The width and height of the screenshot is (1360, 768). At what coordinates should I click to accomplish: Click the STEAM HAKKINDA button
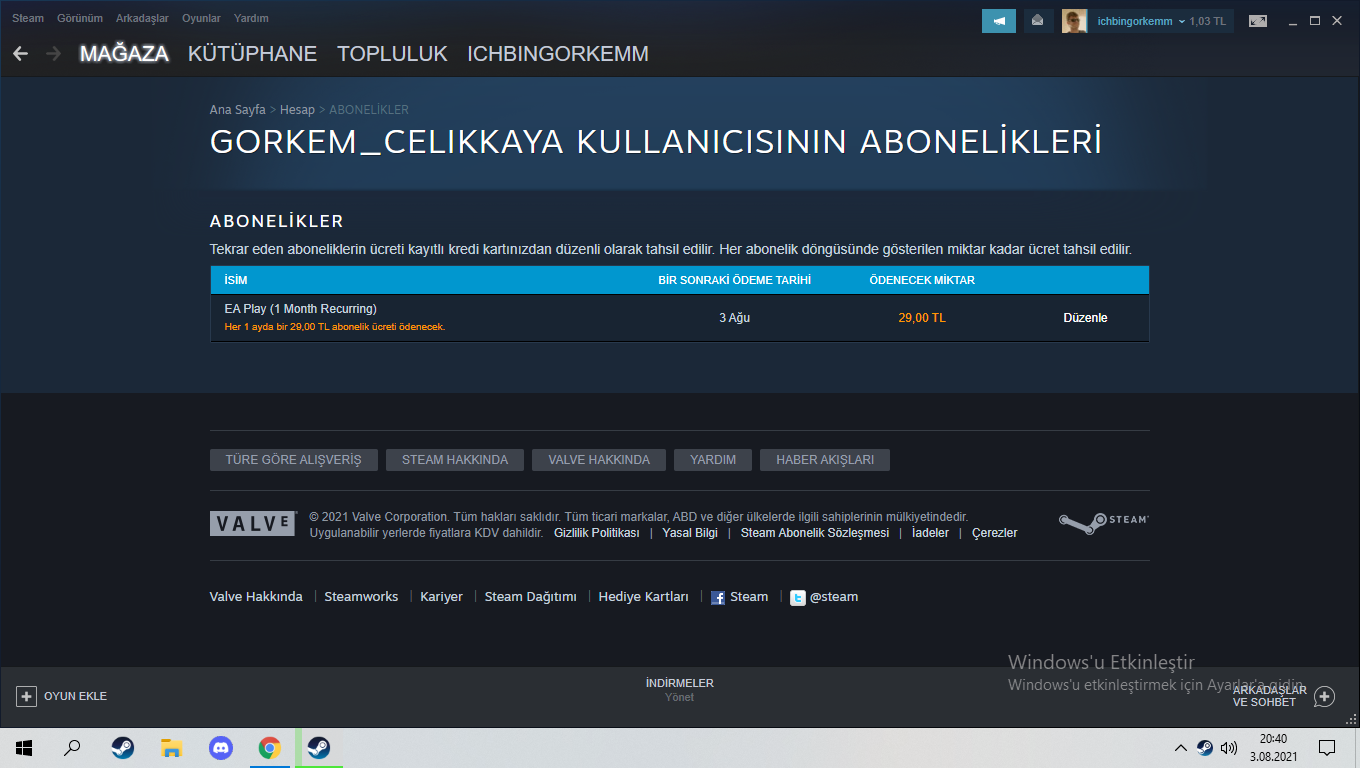pyautogui.click(x=455, y=460)
